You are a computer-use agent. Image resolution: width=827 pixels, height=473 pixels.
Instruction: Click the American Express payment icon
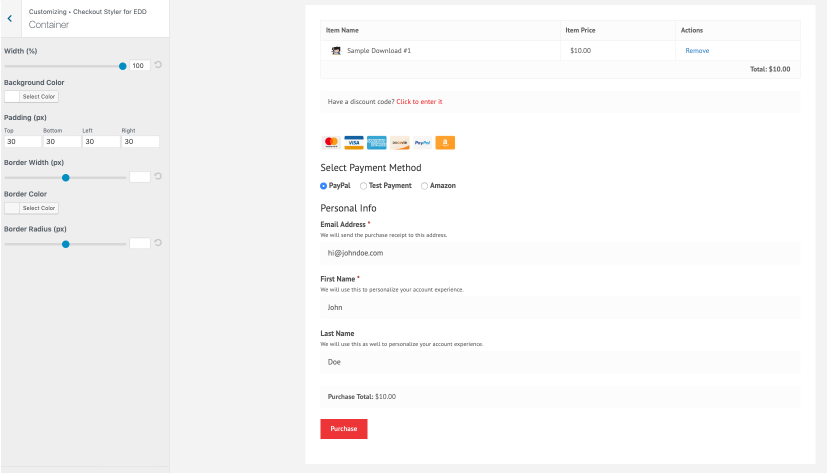[377, 142]
